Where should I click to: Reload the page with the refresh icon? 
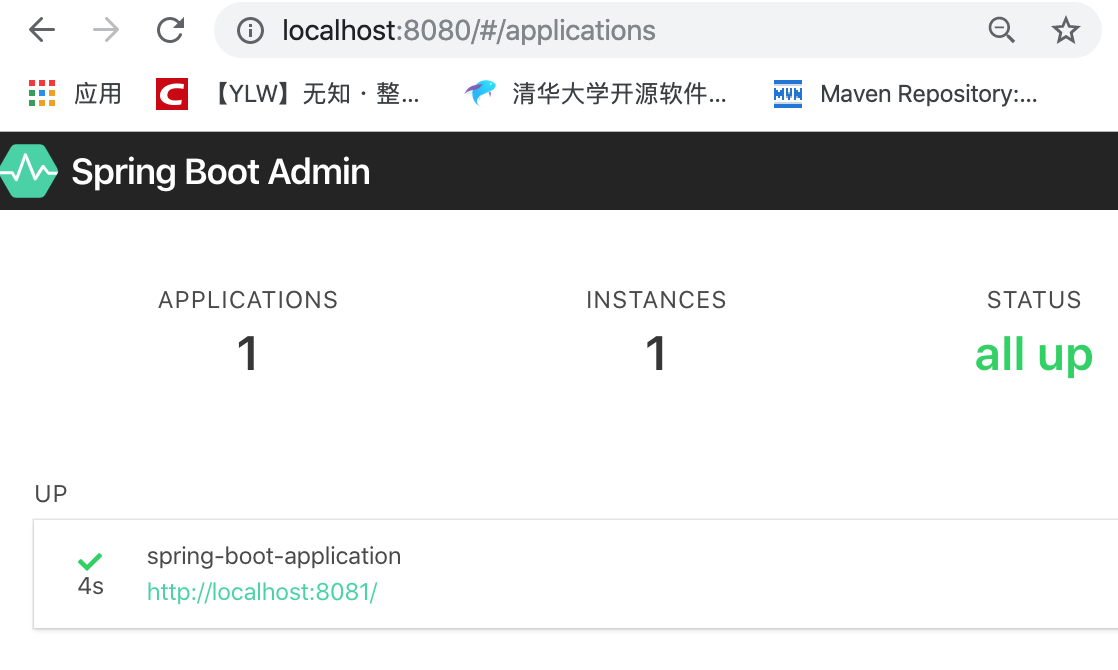coord(170,30)
